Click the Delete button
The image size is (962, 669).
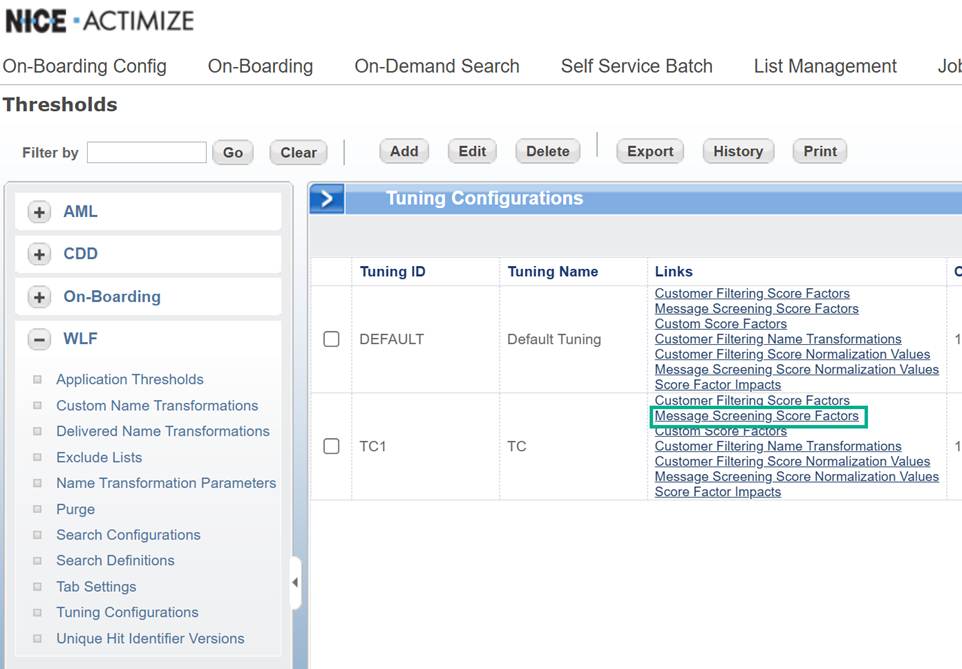coord(548,151)
